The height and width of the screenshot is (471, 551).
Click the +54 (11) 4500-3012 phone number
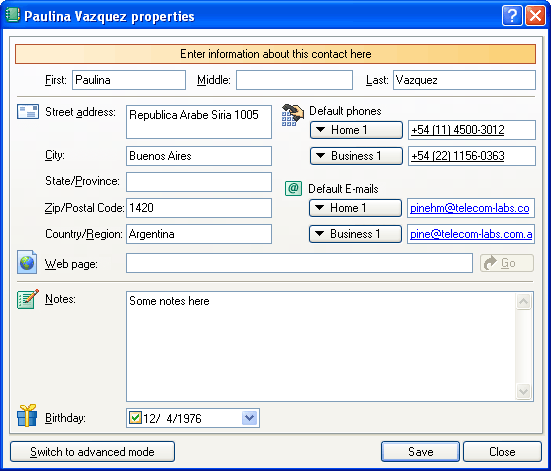[x=458, y=130]
